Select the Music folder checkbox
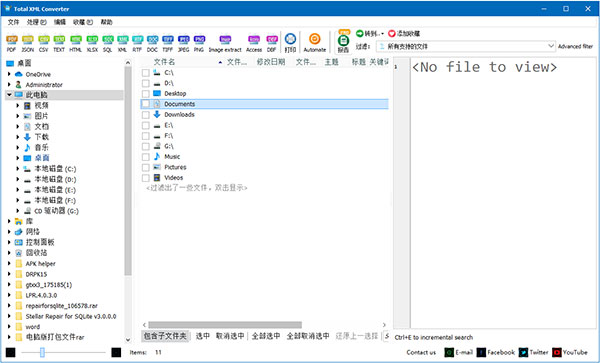600x363 pixels. 145,157
